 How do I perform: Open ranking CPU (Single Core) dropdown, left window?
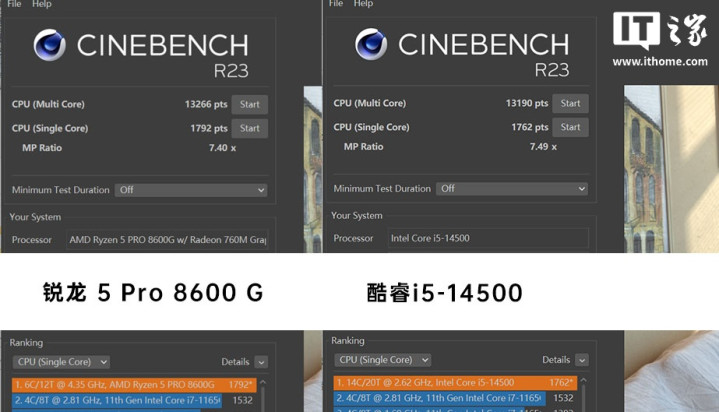click(x=61, y=362)
